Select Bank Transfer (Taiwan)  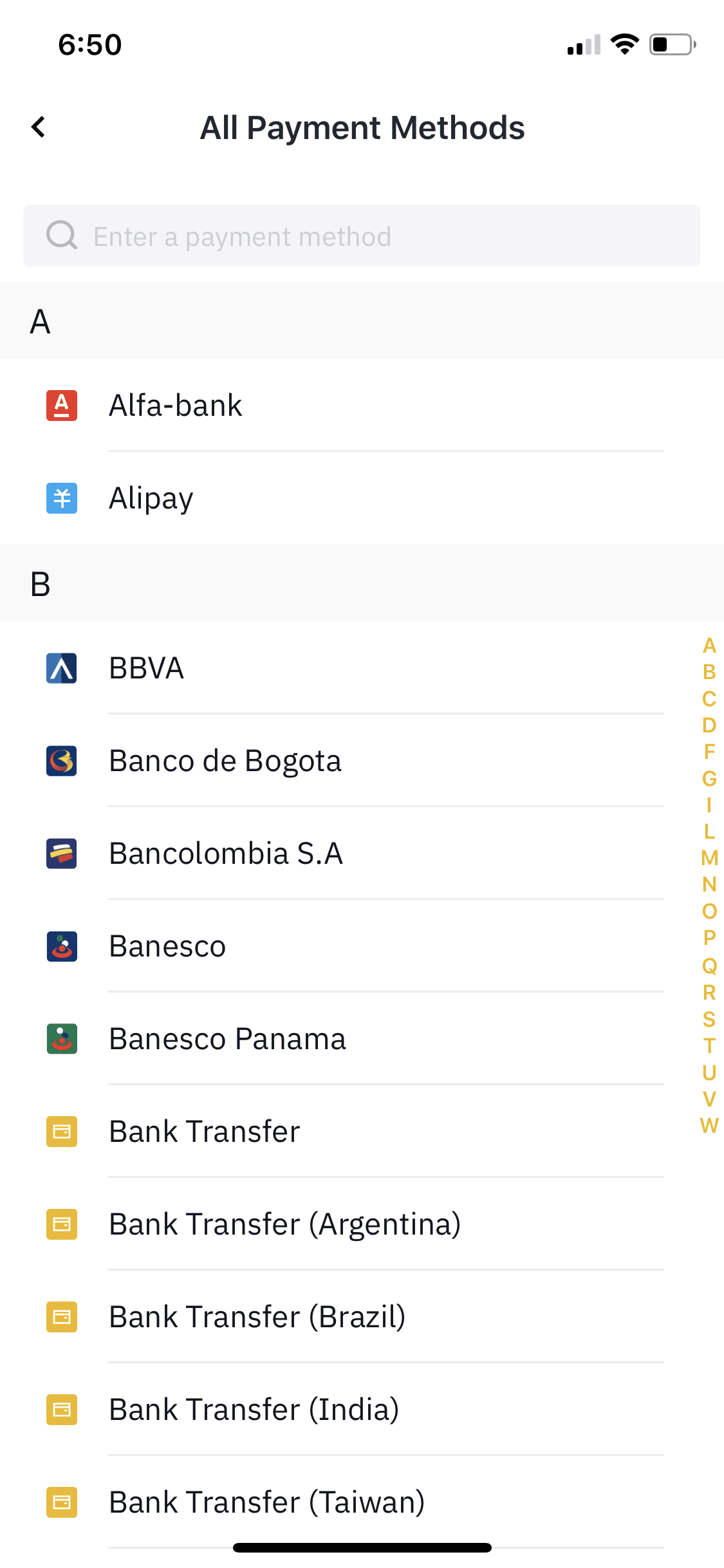(362, 1502)
